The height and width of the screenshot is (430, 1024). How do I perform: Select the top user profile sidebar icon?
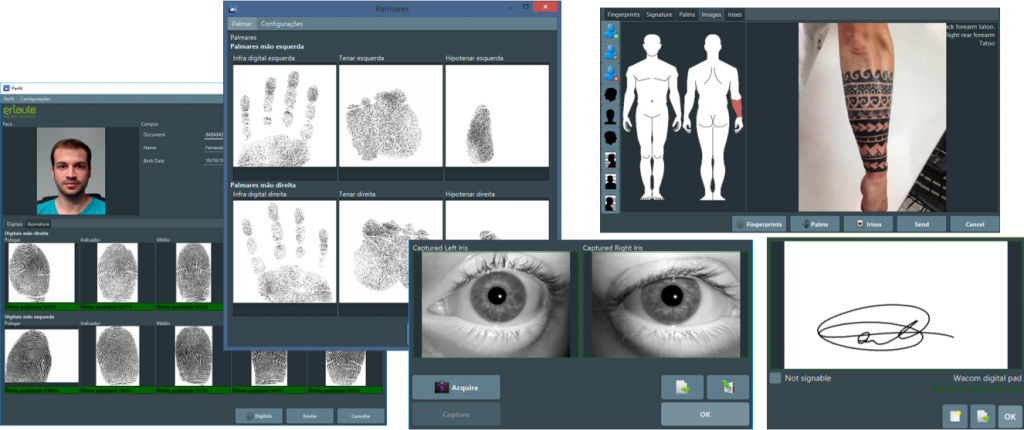pyautogui.click(x=609, y=31)
